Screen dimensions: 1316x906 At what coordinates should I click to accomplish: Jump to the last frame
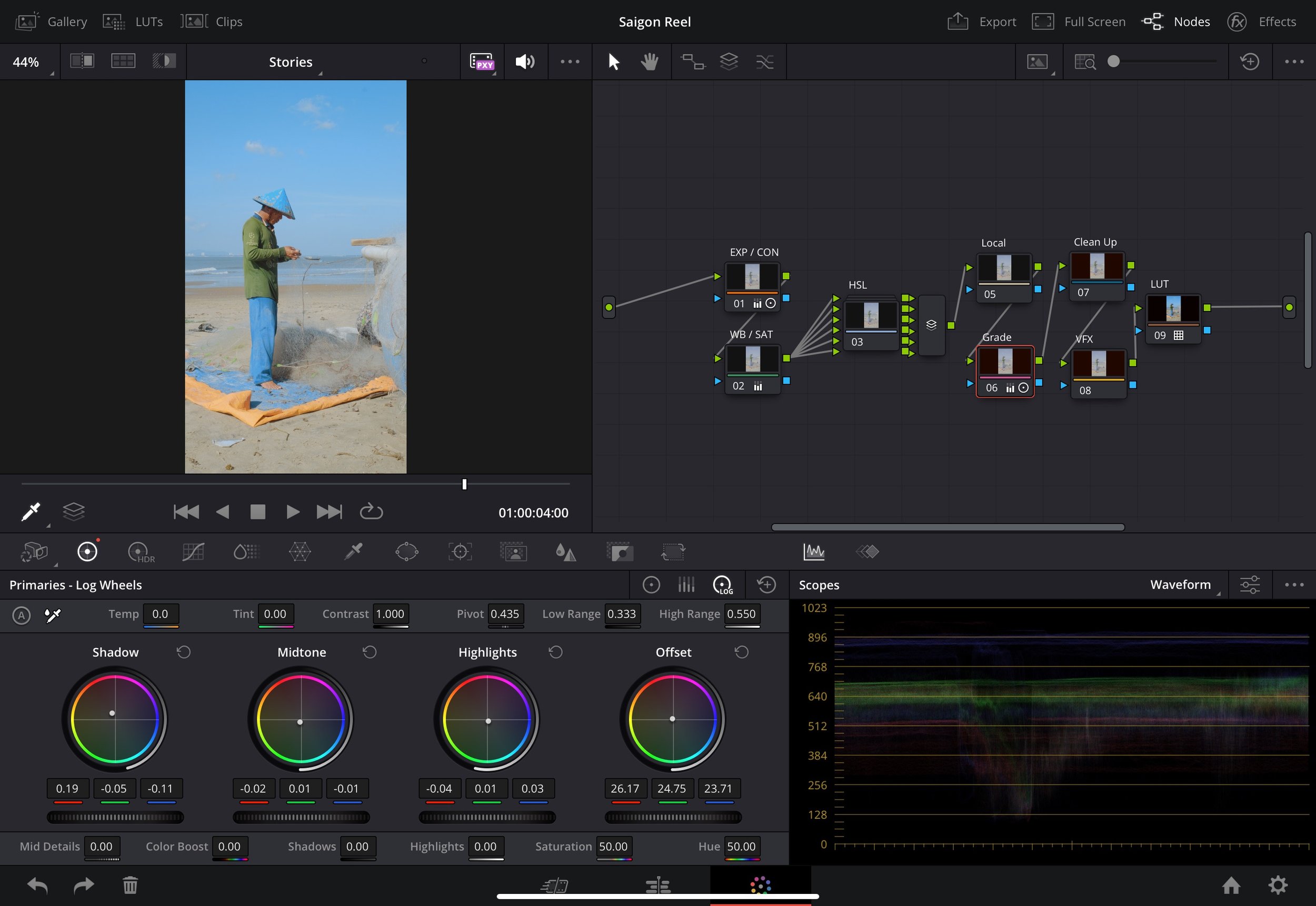tap(330, 511)
